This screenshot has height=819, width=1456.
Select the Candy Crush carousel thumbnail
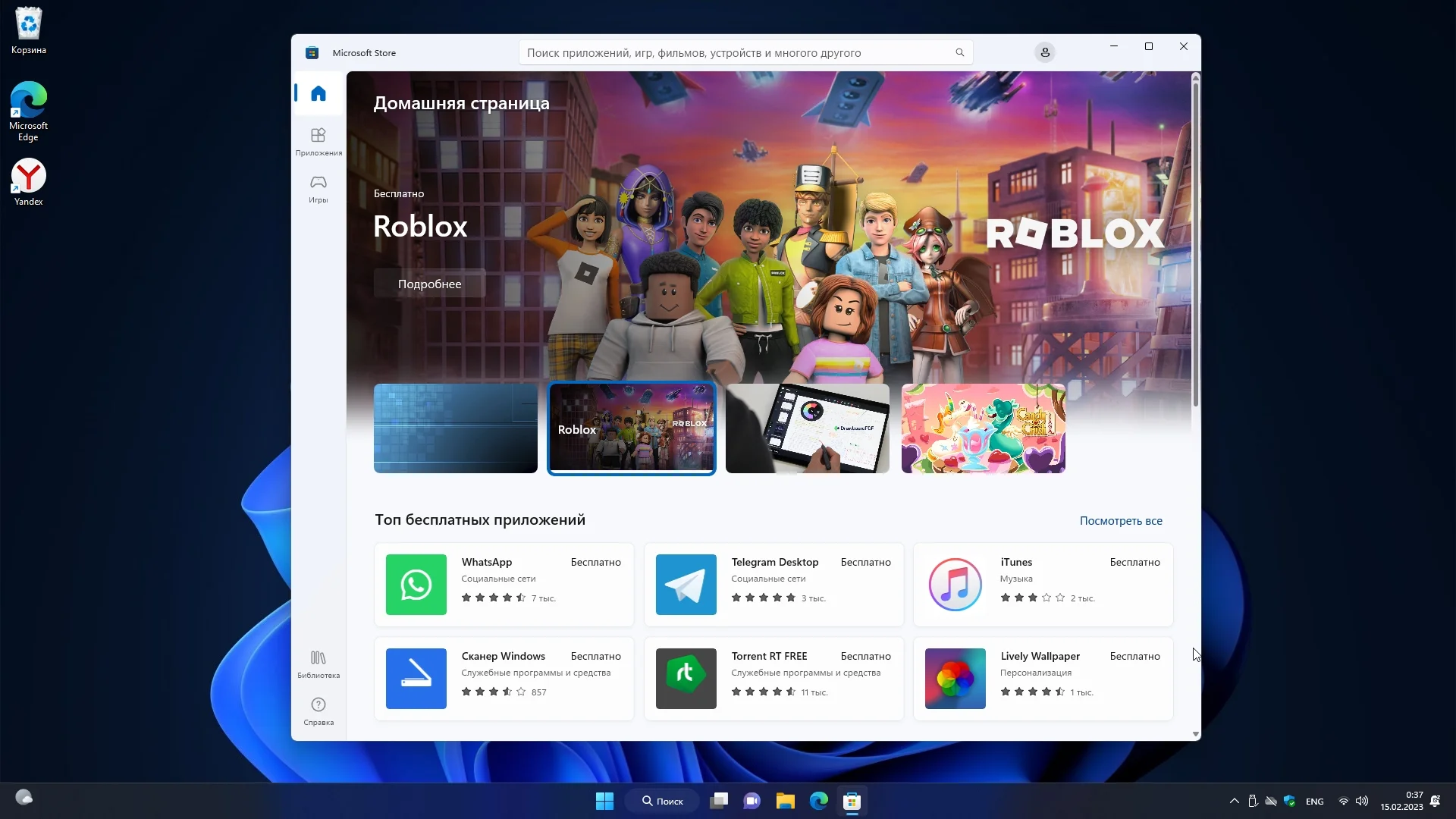983,428
